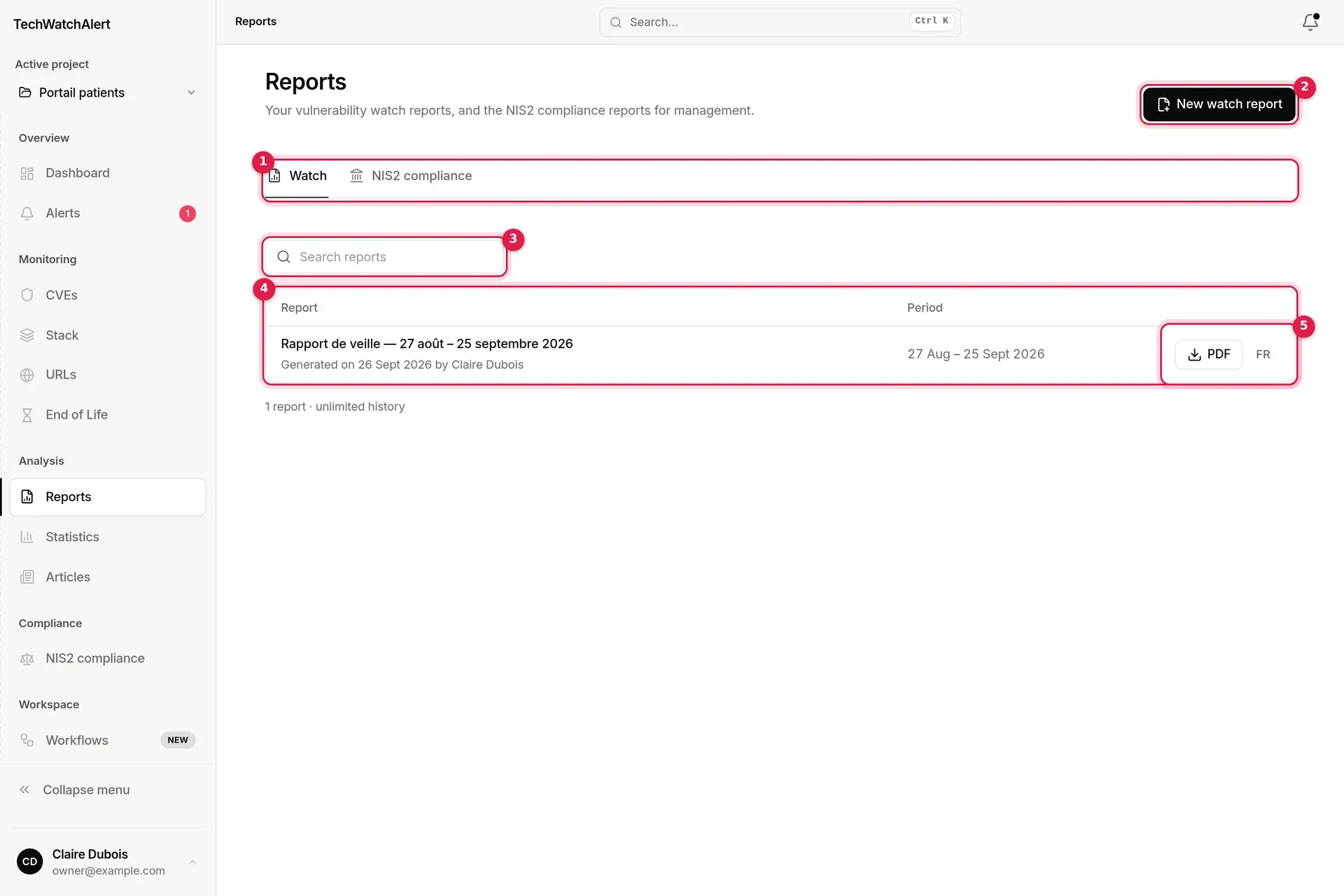Click the Statistics bar chart icon
This screenshot has width=1344, height=896.
[x=27, y=537]
